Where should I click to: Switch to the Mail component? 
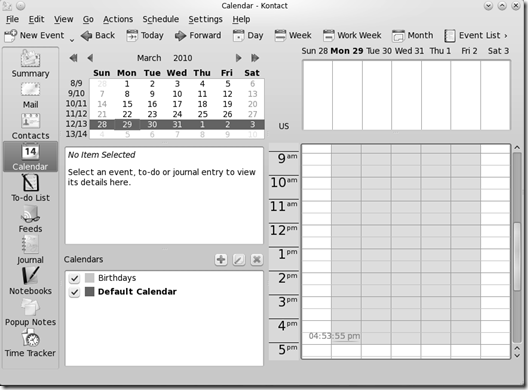coord(30,96)
